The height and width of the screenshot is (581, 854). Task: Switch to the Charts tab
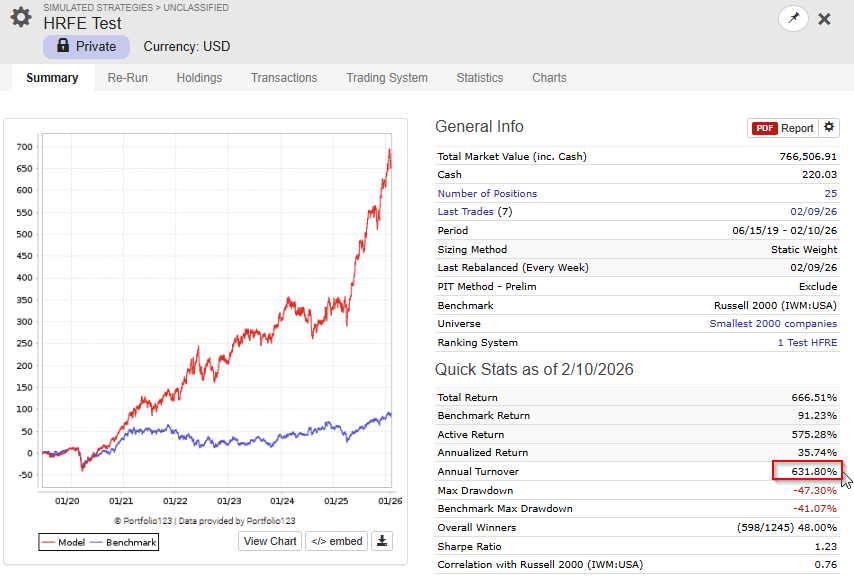[549, 78]
